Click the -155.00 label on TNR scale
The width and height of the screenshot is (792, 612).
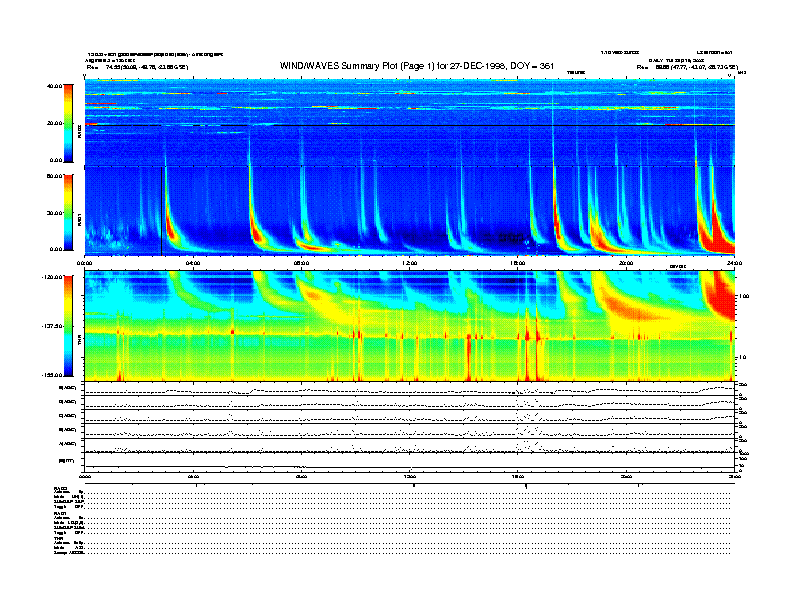(52, 375)
